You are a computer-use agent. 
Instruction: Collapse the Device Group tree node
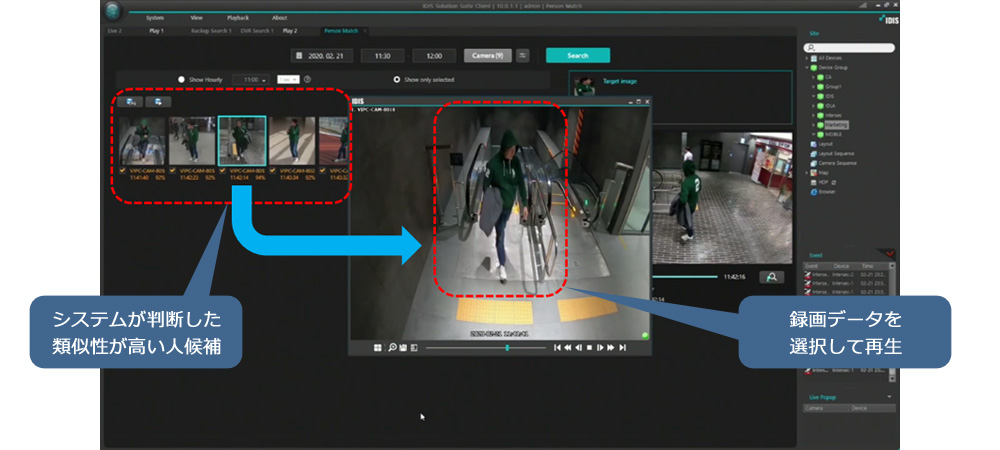[x=808, y=68]
